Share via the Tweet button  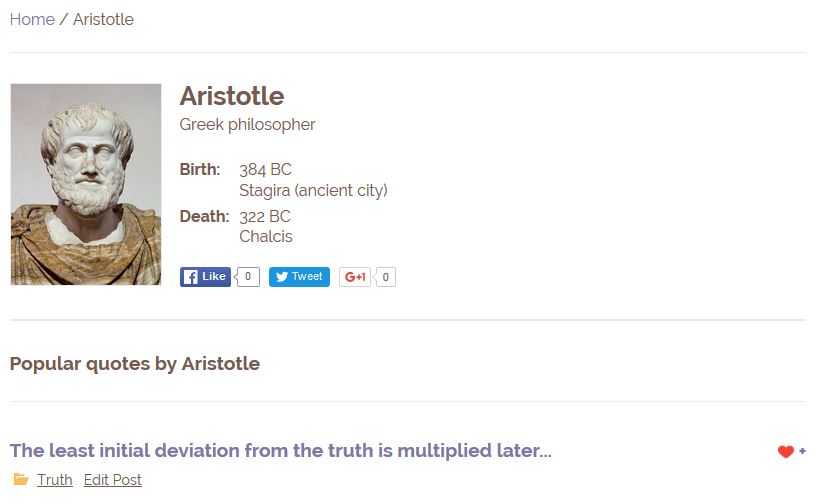[x=299, y=277]
